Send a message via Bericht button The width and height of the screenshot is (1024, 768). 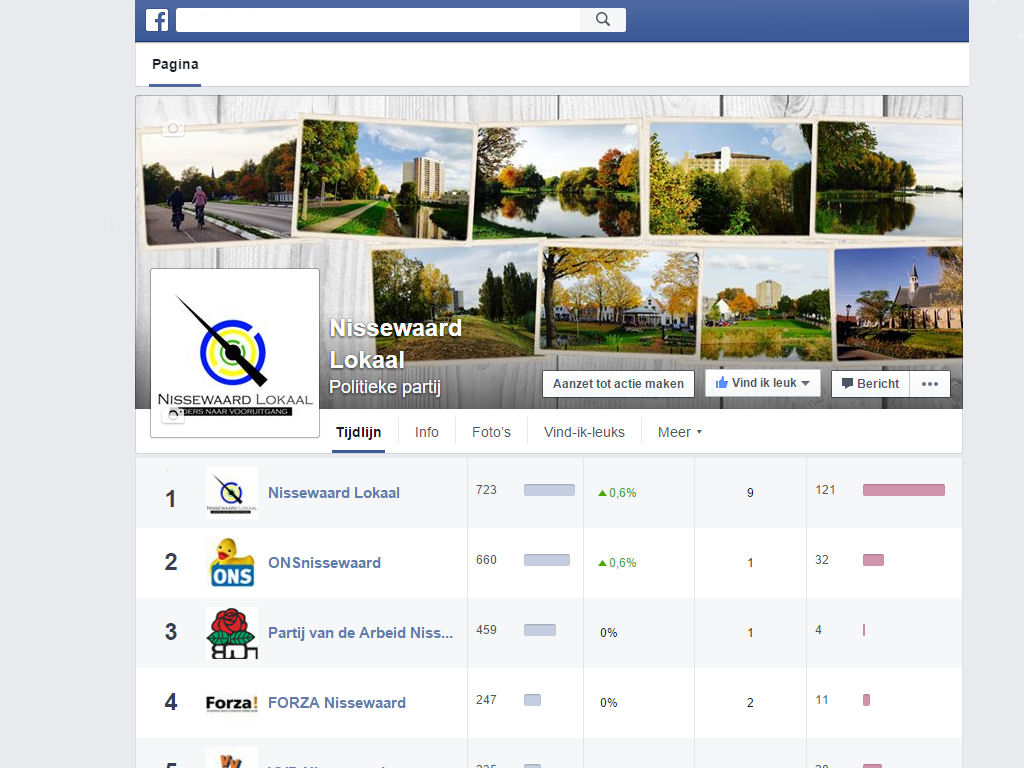870,384
